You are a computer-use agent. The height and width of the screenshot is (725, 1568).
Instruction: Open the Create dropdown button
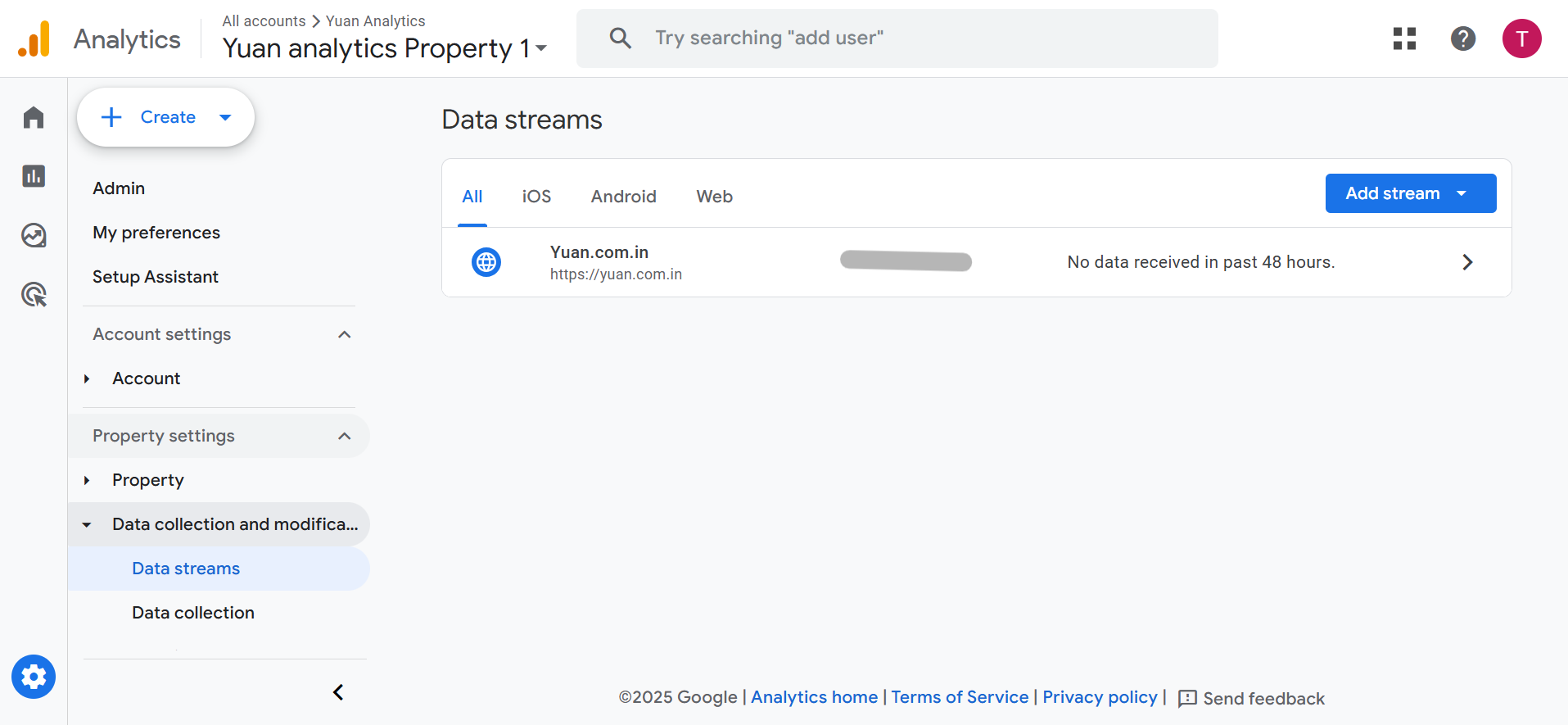[165, 117]
